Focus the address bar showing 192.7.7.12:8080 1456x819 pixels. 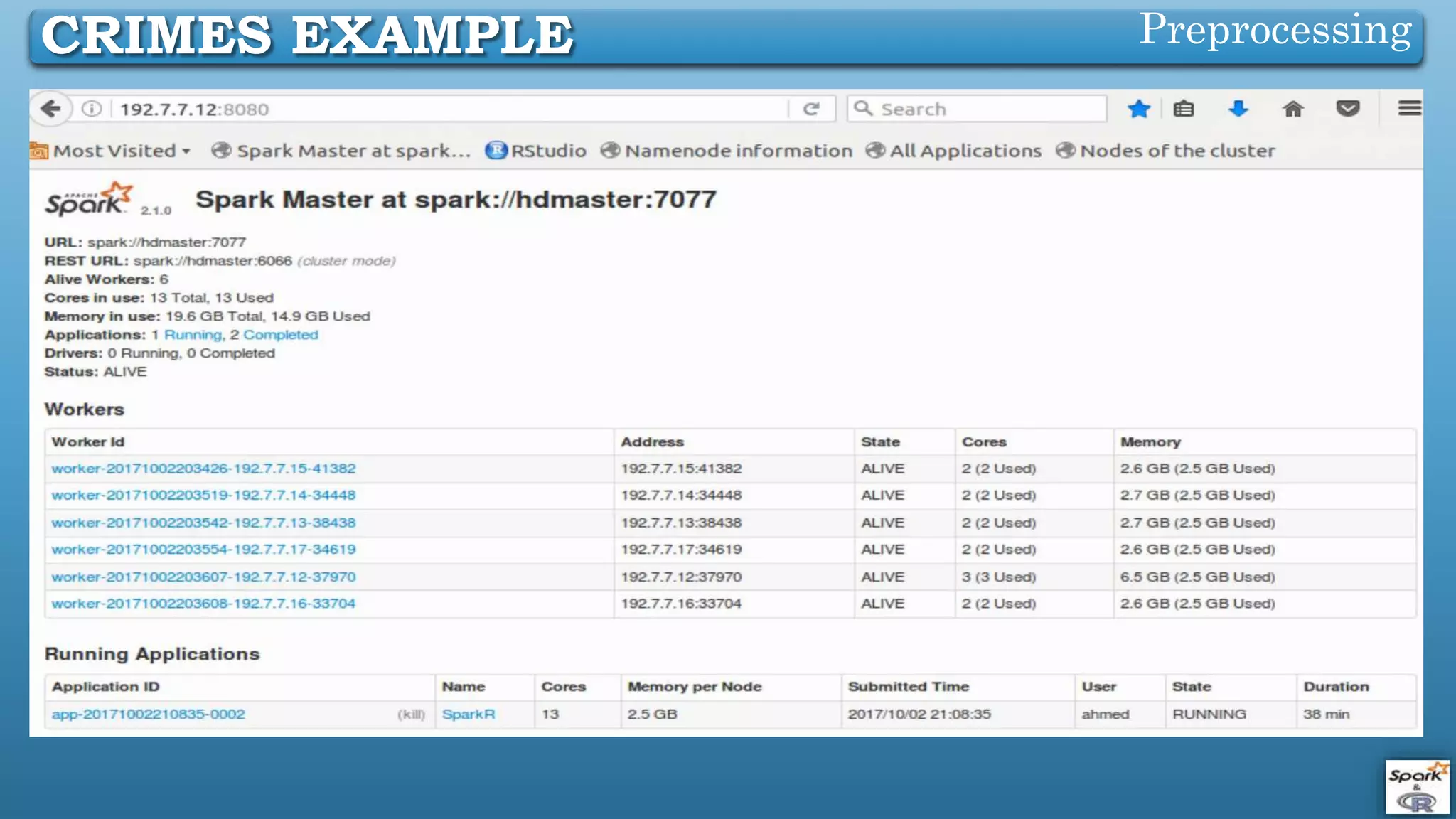pyautogui.click(x=451, y=109)
